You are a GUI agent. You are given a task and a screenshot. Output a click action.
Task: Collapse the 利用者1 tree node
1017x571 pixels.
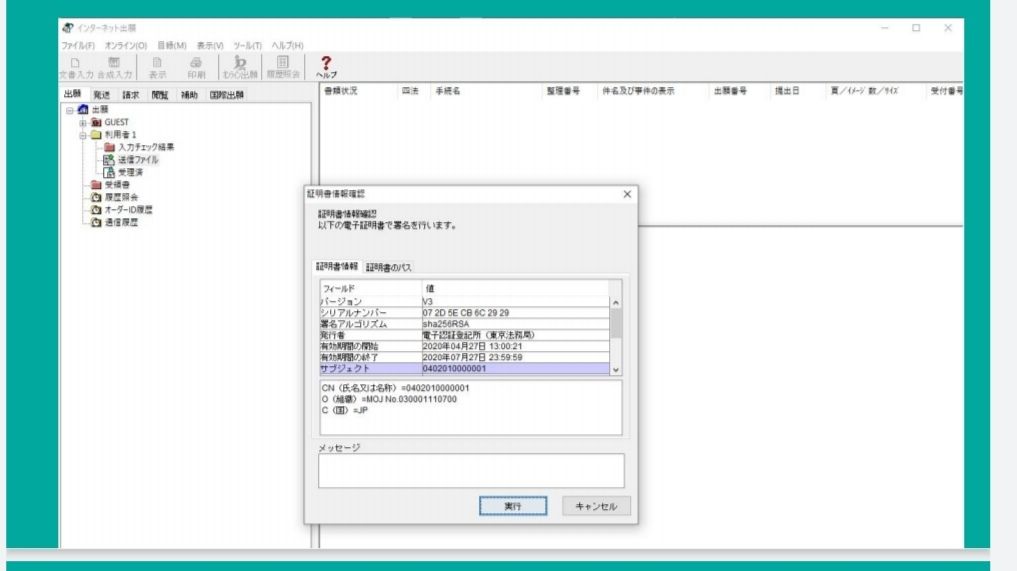click(82, 135)
